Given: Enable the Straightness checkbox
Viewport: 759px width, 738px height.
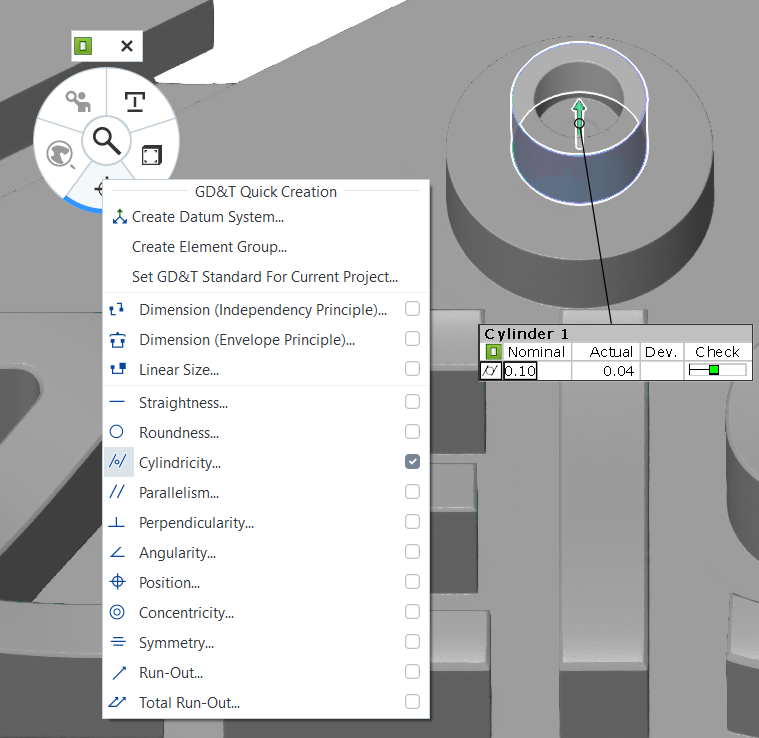Looking at the screenshot, I should 412,402.
